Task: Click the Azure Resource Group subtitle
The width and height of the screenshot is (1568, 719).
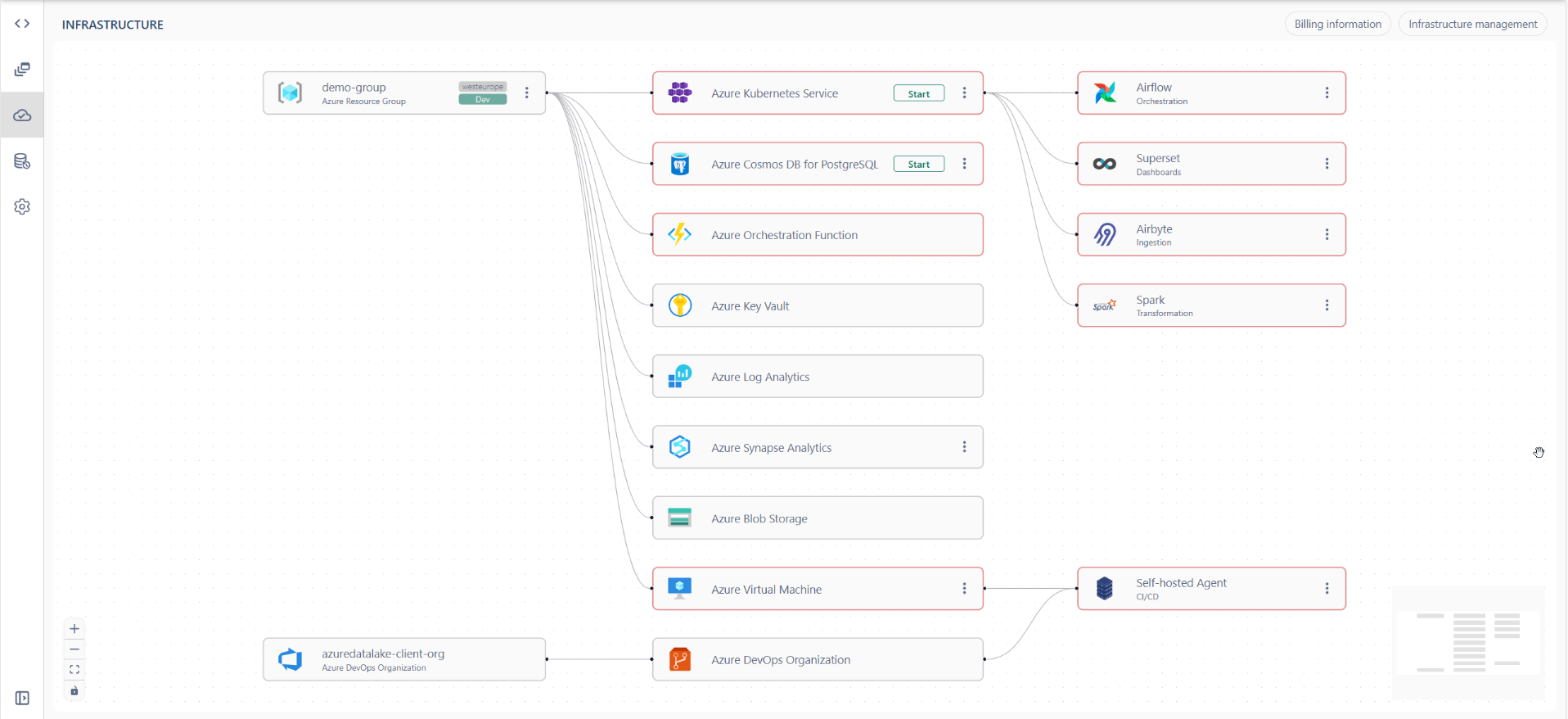Action: 363,102
